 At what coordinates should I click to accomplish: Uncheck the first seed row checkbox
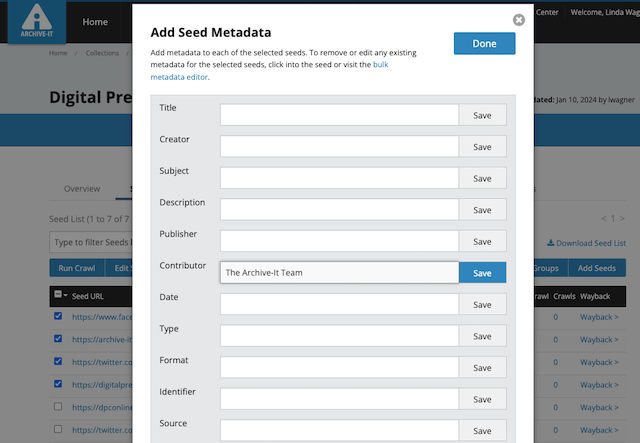tap(58, 317)
